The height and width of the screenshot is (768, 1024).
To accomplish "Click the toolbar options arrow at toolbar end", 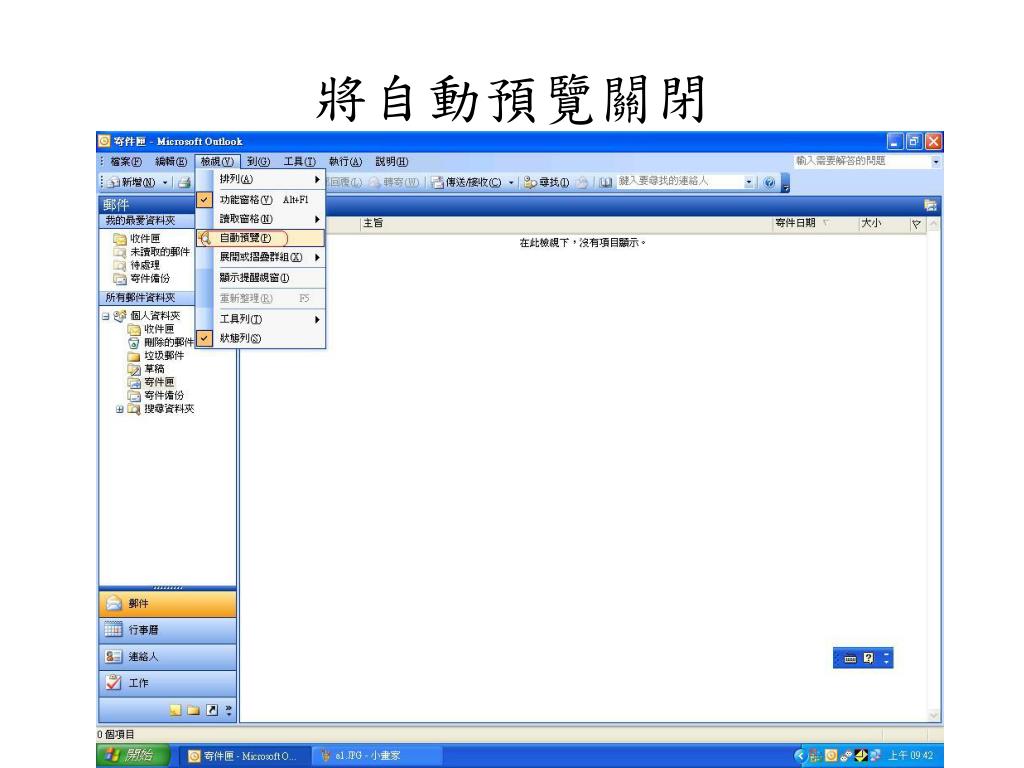I will point(786,184).
